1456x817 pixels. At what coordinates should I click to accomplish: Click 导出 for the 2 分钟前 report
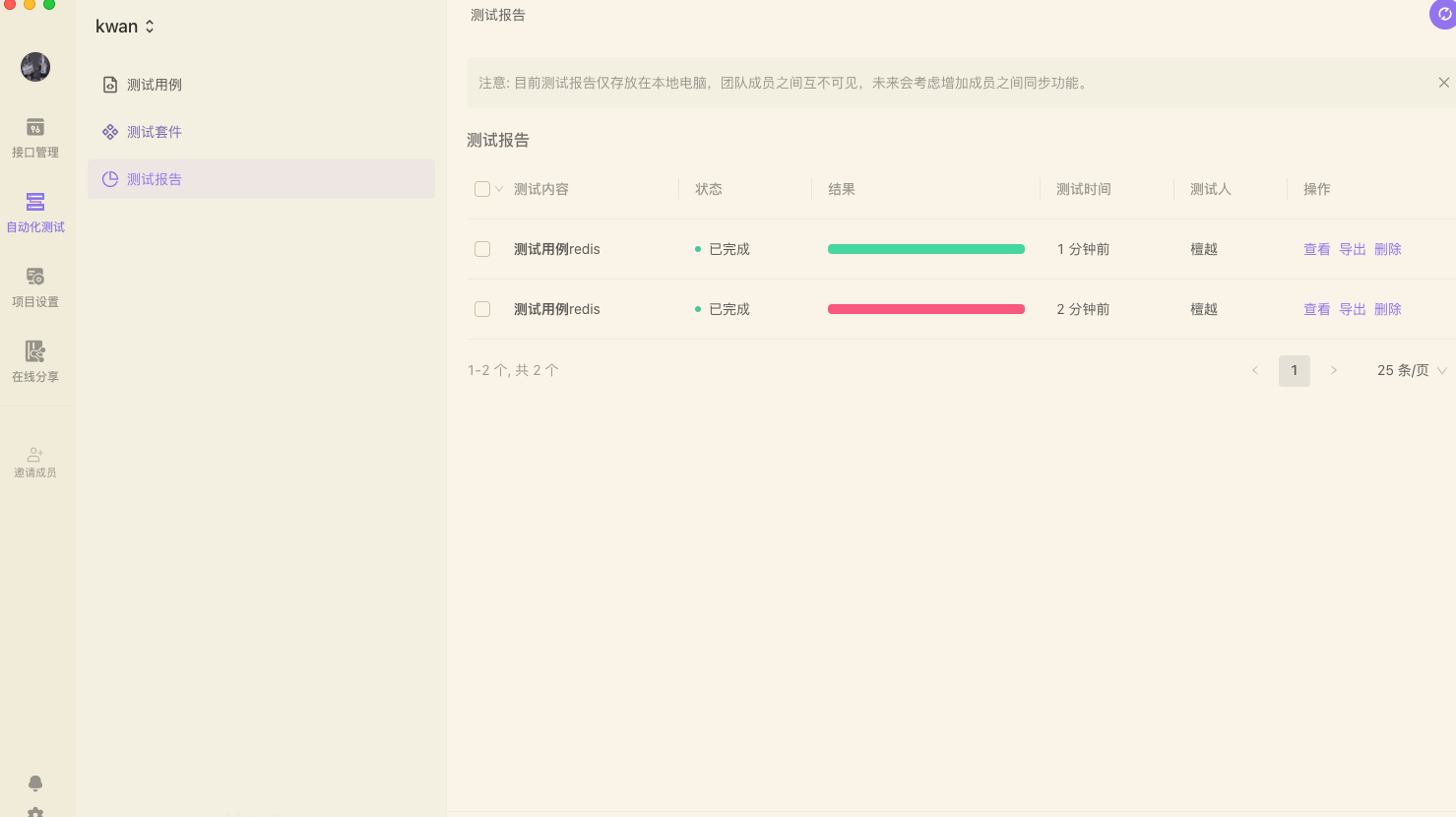[1353, 309]
